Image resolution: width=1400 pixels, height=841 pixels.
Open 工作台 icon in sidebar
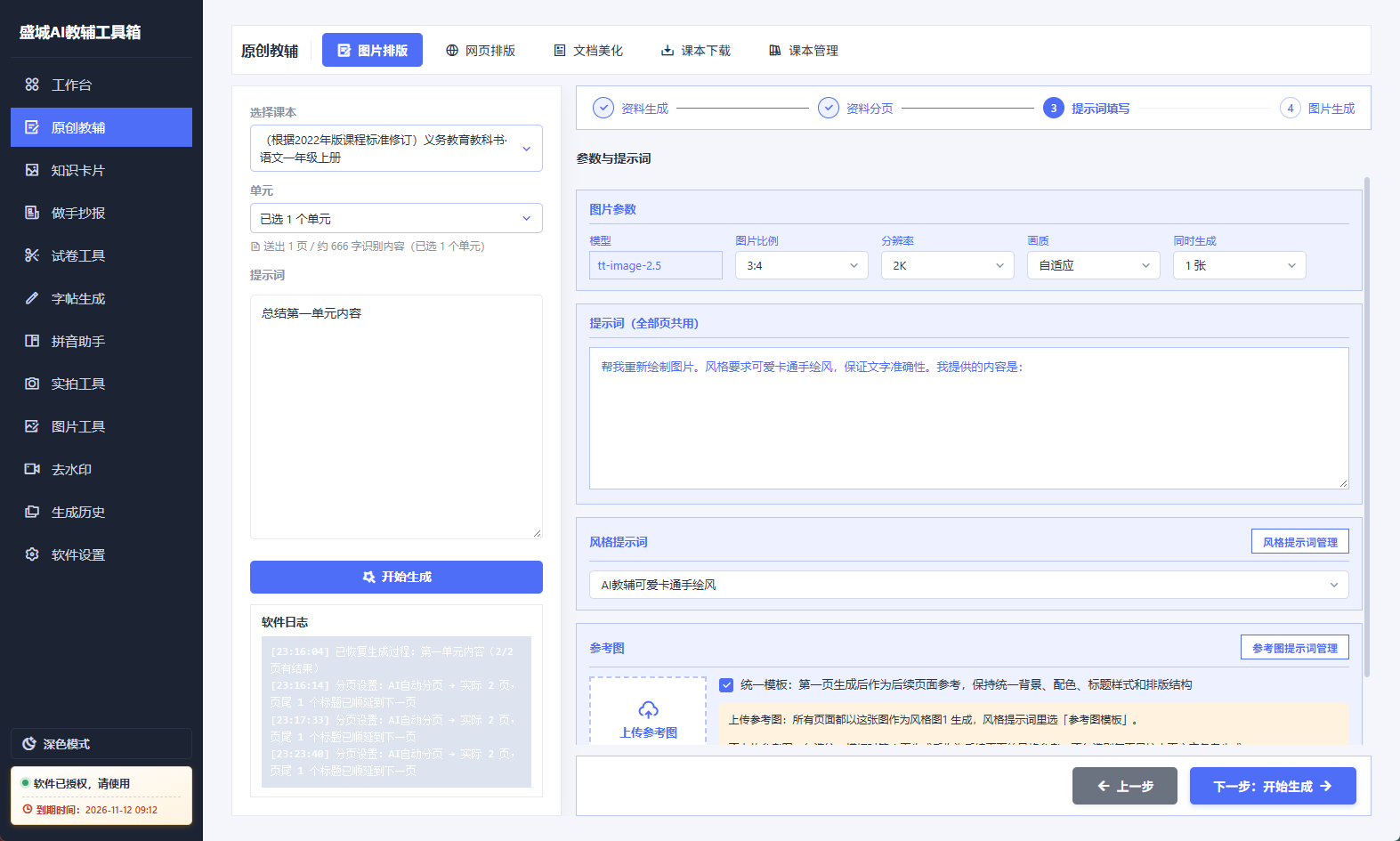point(32,85)
